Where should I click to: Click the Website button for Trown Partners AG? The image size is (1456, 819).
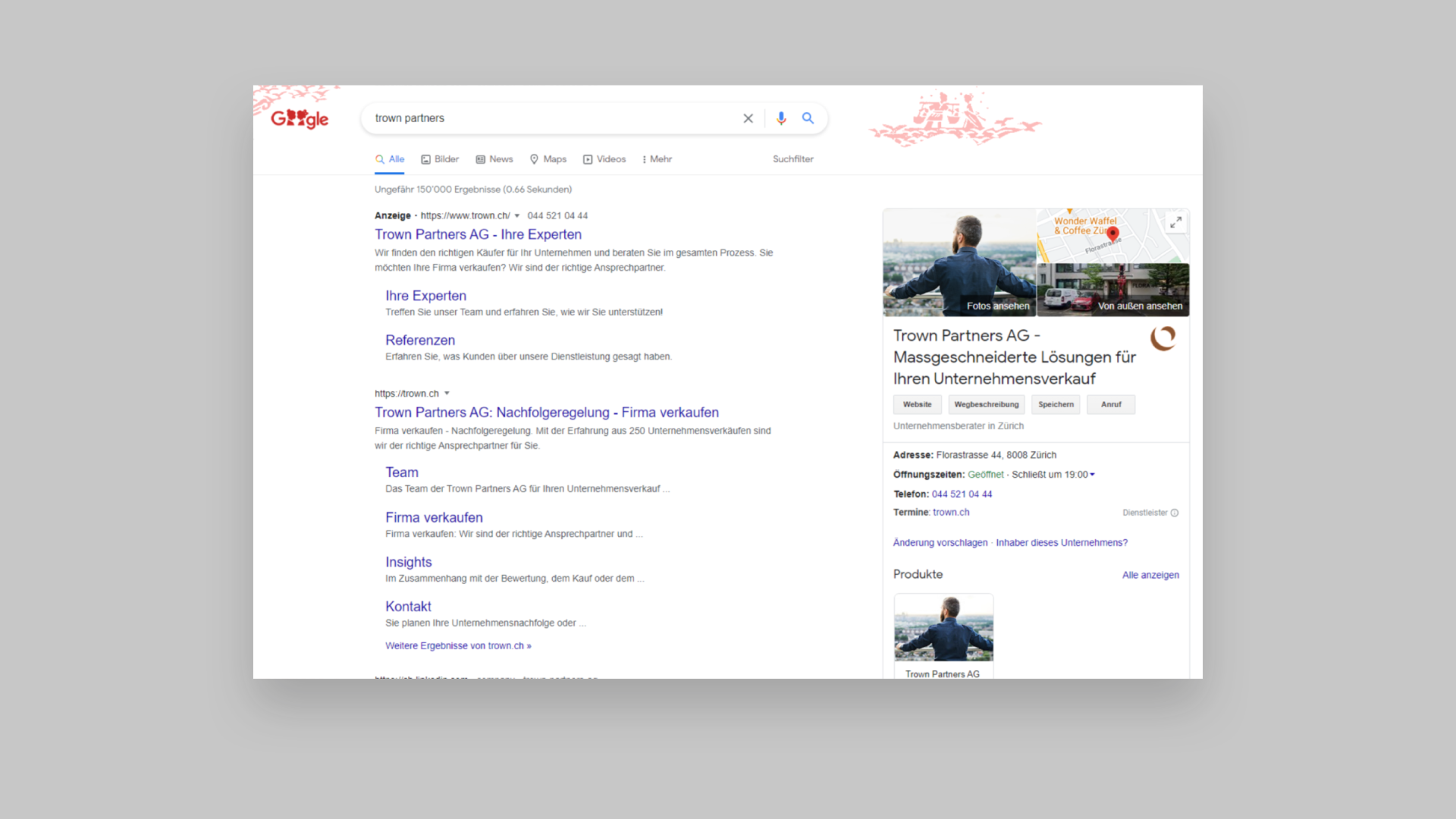tap(916, 404)
